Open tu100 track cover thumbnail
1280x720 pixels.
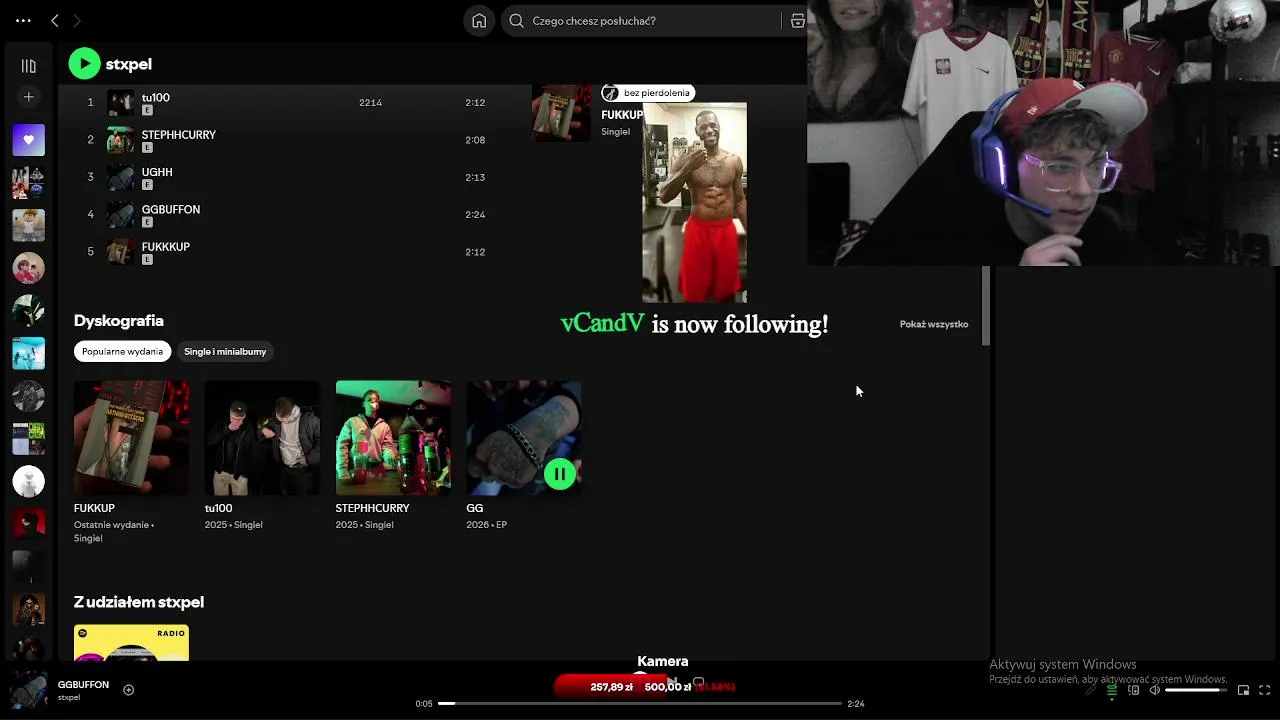click(120, 103)
